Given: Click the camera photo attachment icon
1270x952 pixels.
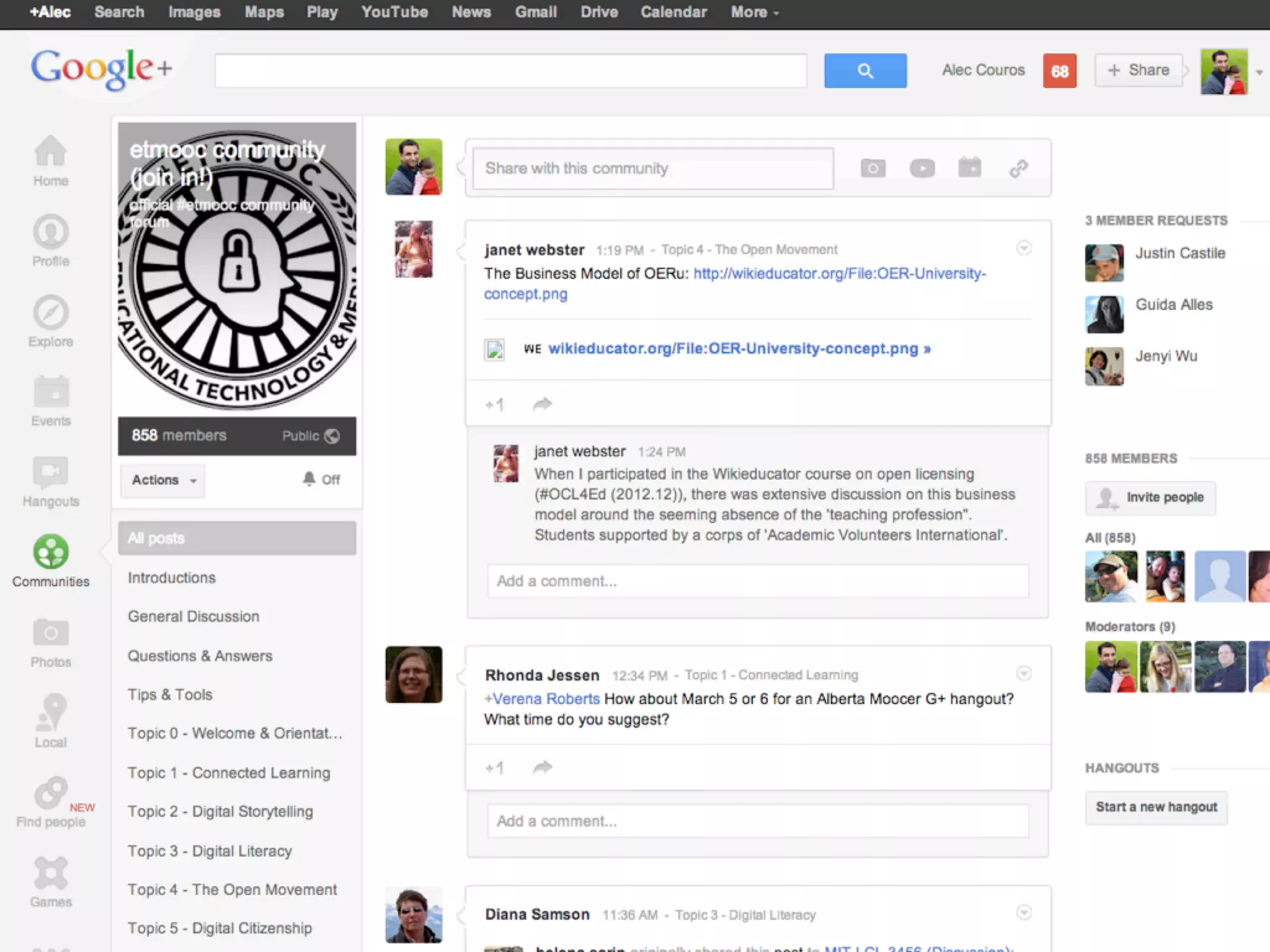Looking at the screenshot, I should tap(873, 168).
